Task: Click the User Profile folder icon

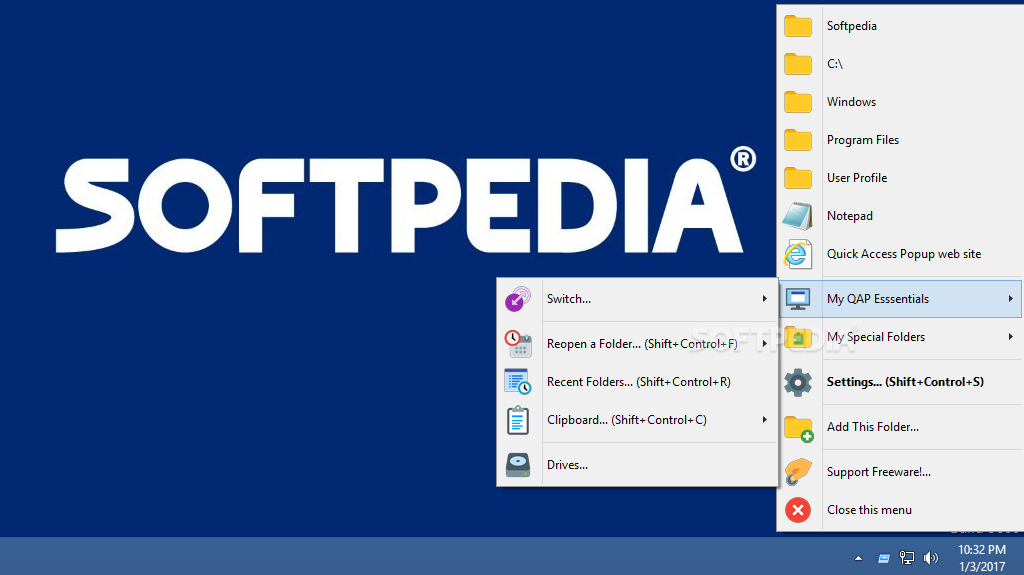Action: 797,178
